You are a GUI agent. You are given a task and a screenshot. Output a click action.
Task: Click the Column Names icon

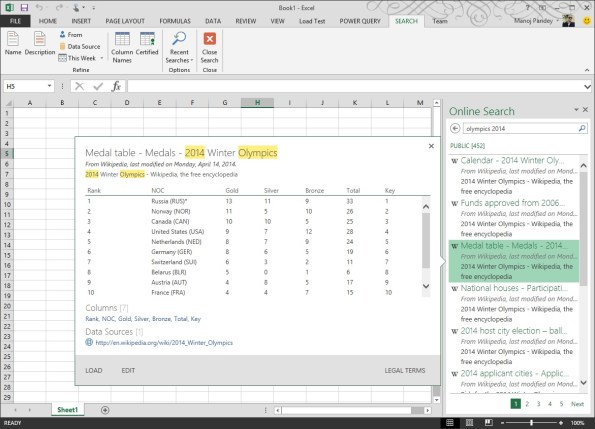(x=122, y=47)
